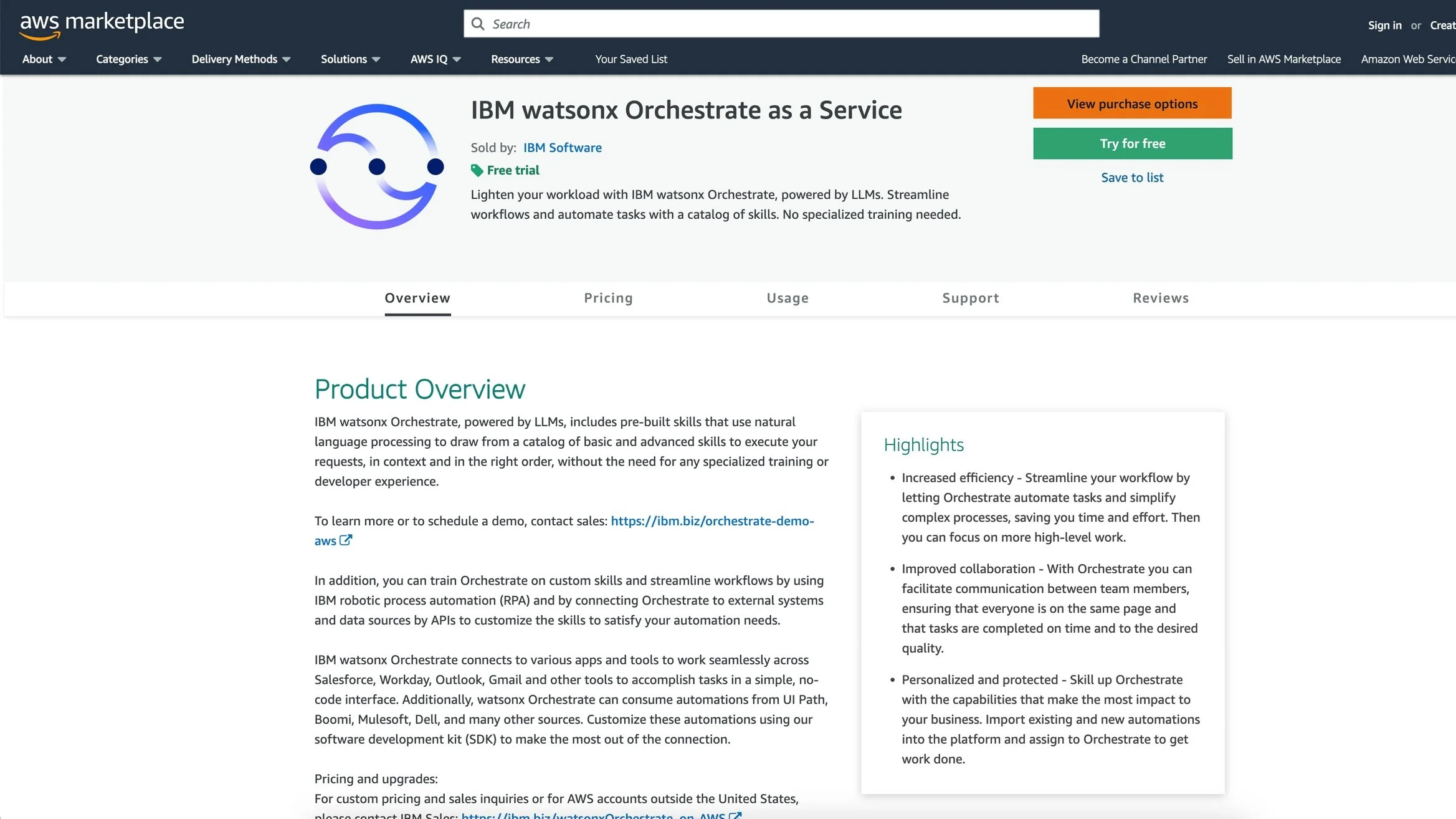The width and height of the screenshot is (1456, 819).
Task: Open the Resources dropdown
Action: point(521,59)
